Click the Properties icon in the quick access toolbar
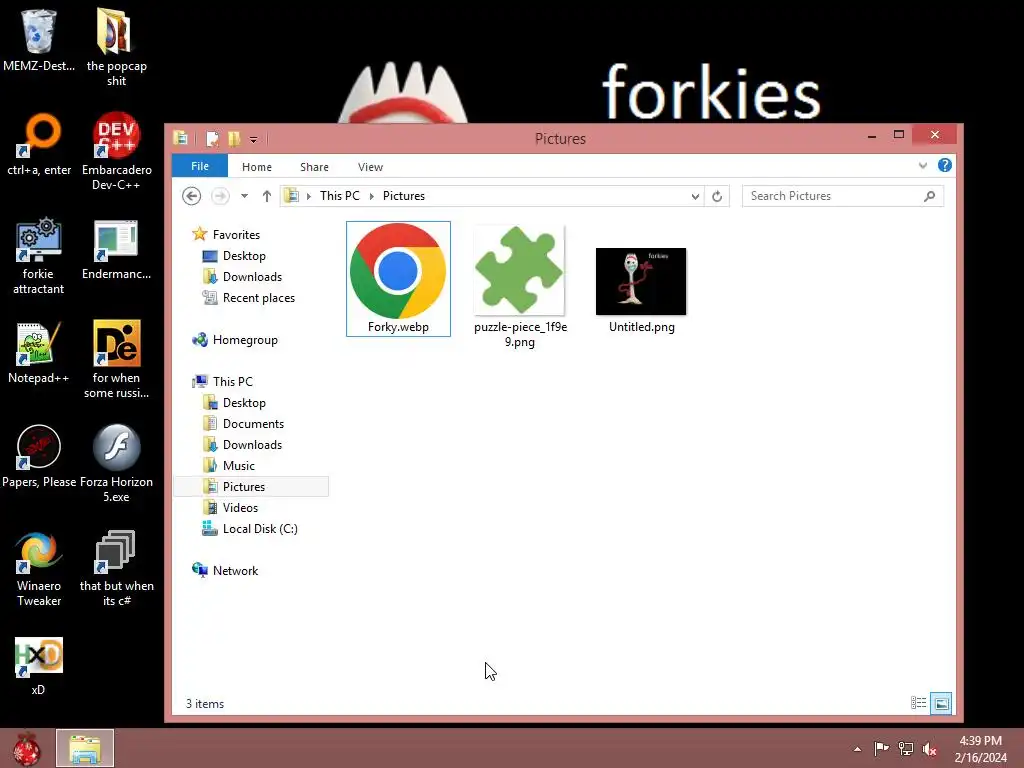Image resolution: width=1024 pixels, height=768 pixels. coord(212,138)
